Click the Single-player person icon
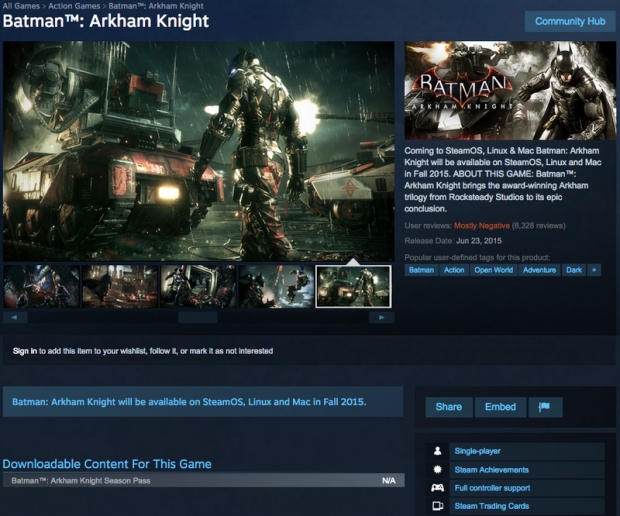Viewport: 620px width, 516px height. (x=437, y=451)
